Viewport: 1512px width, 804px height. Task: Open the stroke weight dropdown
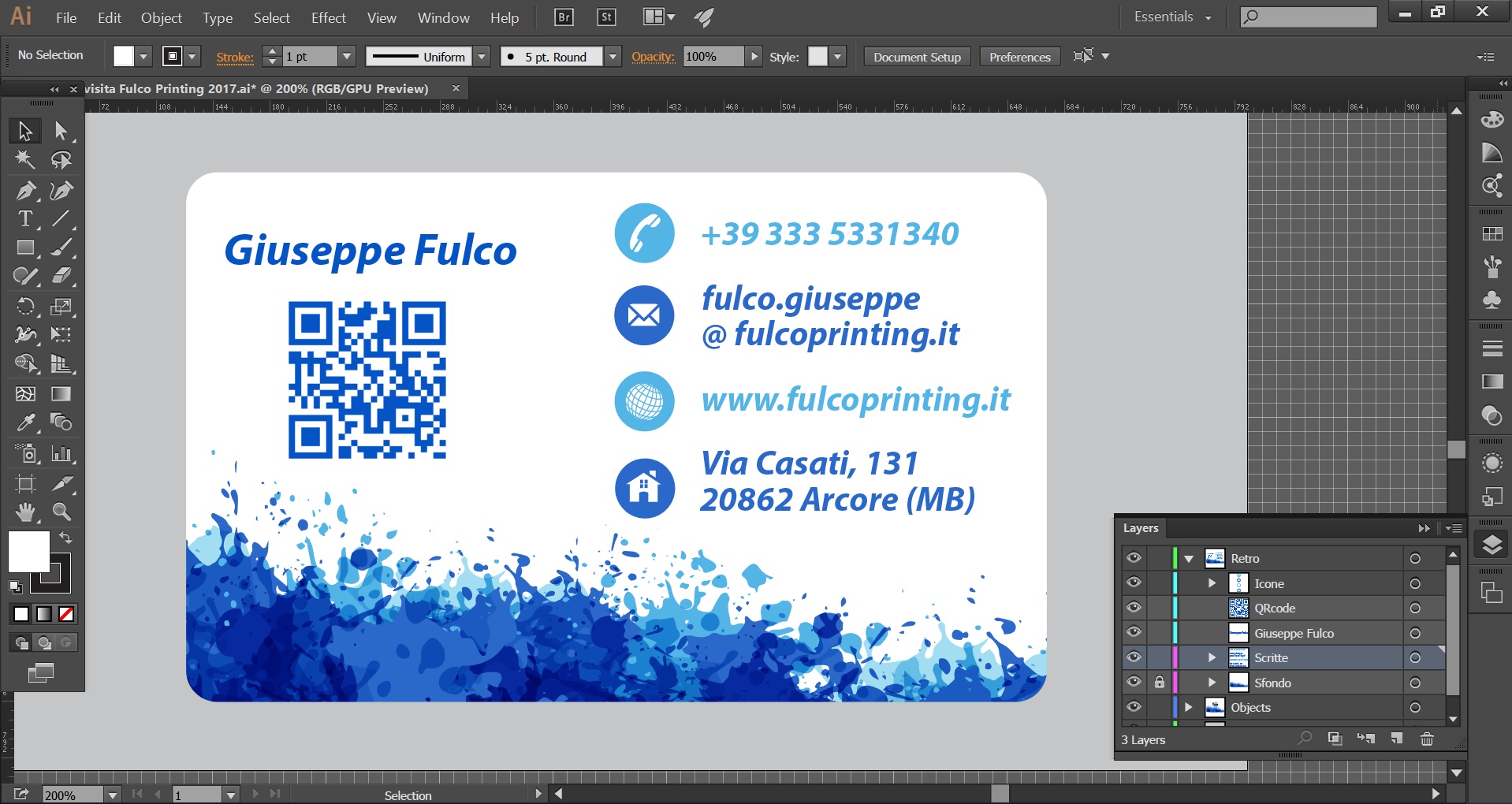click(346, 56)
